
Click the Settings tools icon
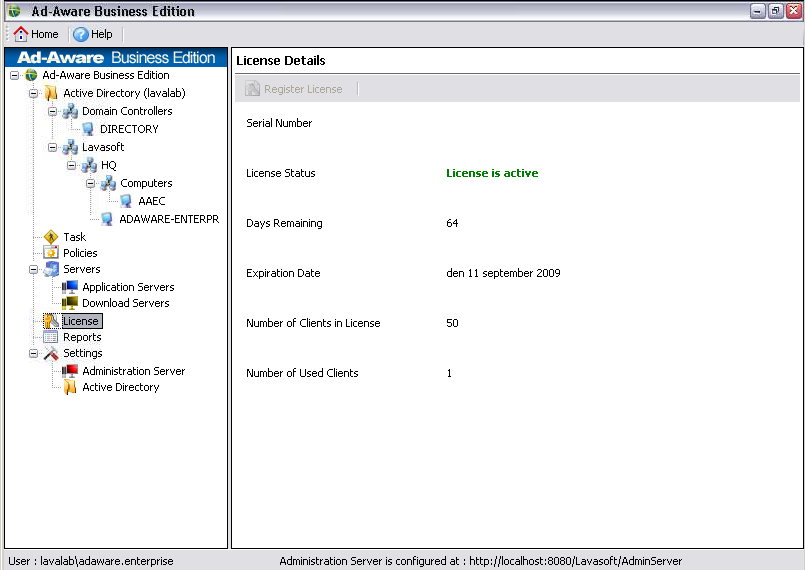(x=51, y=353)
